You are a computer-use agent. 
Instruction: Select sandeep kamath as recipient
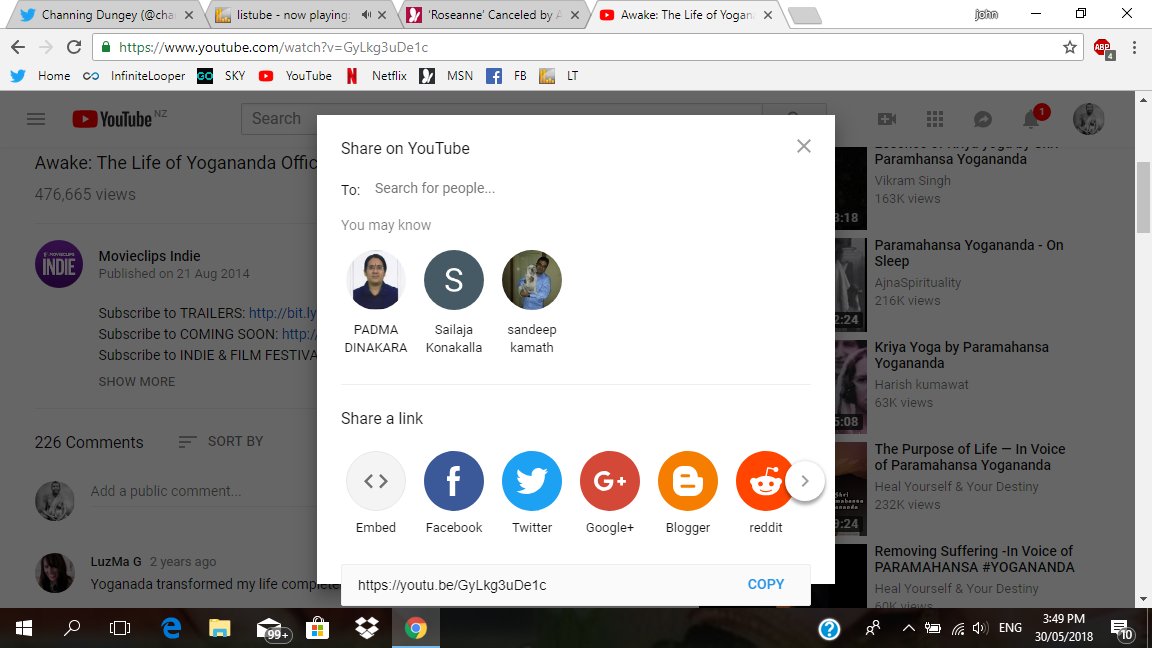pyautogui.click(x=531, y=303)
